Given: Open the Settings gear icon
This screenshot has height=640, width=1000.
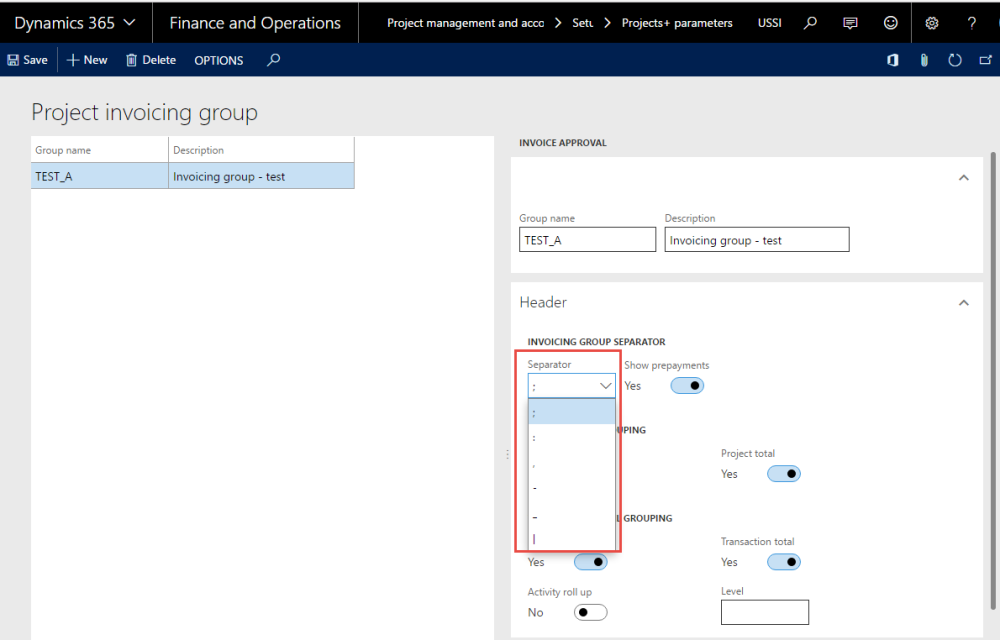Looking at the screenshot, I should click(x=932, y=22).
